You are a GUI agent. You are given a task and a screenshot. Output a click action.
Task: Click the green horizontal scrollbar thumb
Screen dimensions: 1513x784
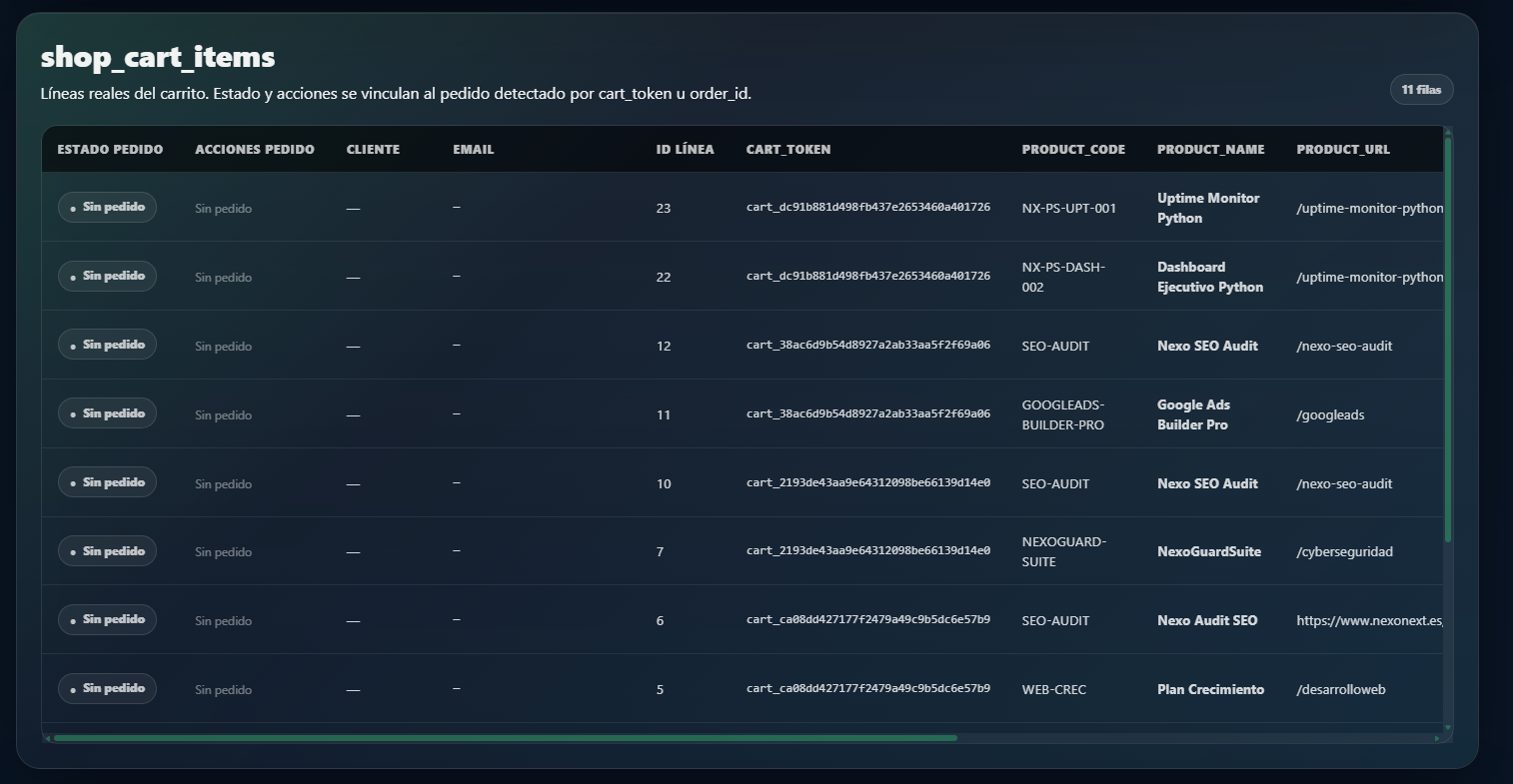pyautogui.click(x=505, y=738)
